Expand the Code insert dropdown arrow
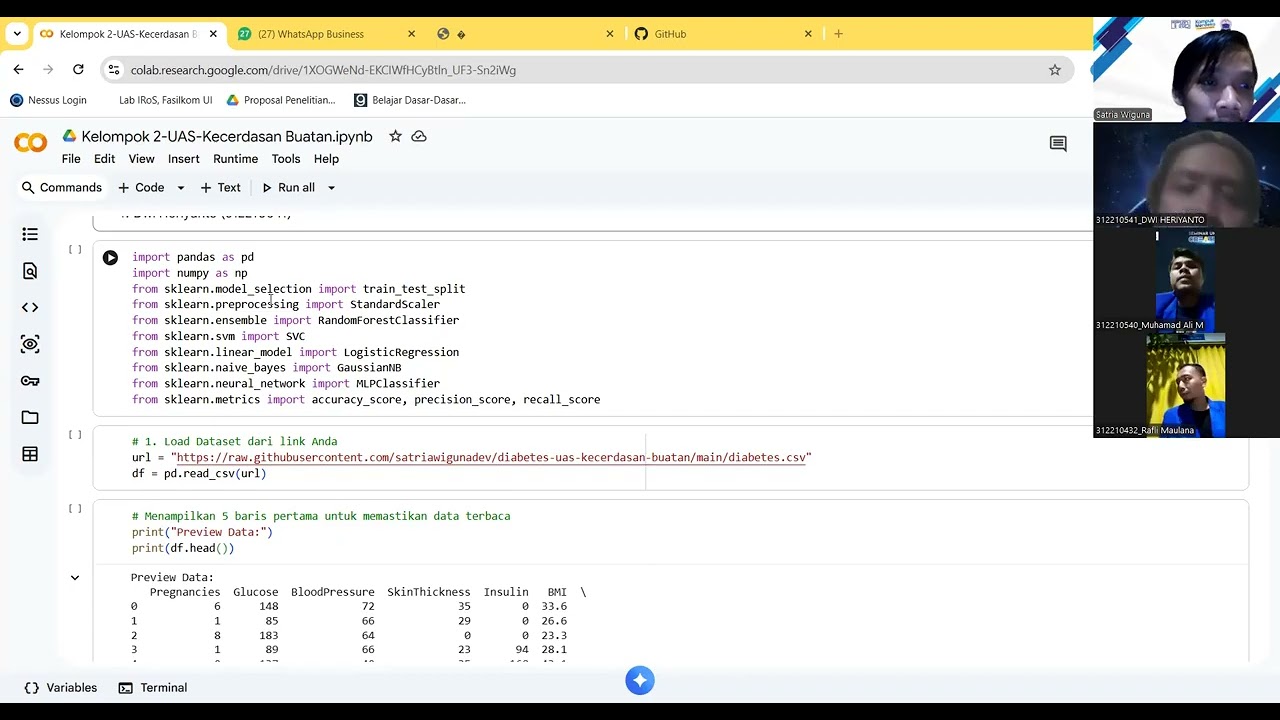 pos(181,188)
